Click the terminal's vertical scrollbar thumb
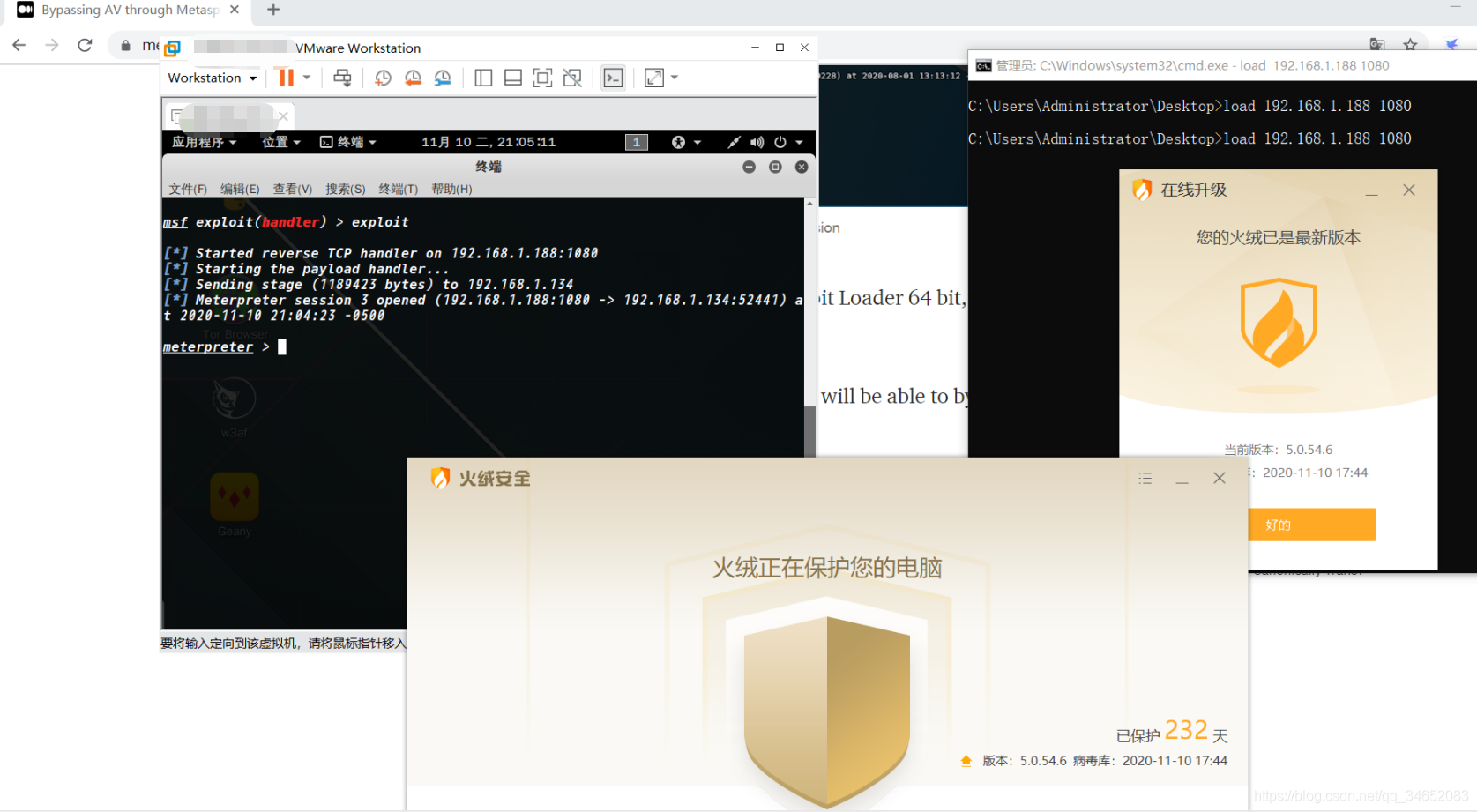This screenshot has width=1477, height=812. coord(809,431)
